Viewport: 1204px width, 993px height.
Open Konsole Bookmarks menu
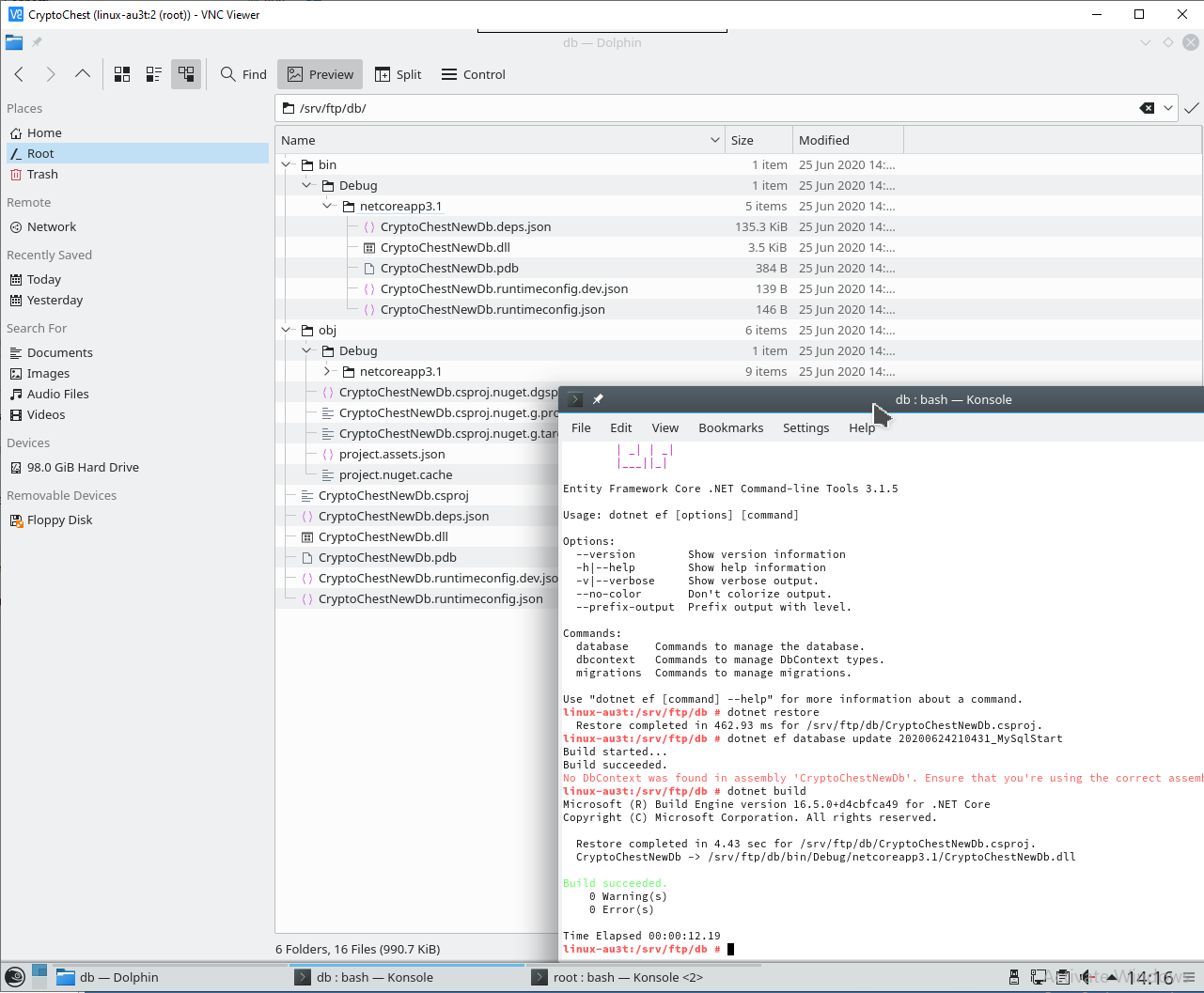point(730,427)
